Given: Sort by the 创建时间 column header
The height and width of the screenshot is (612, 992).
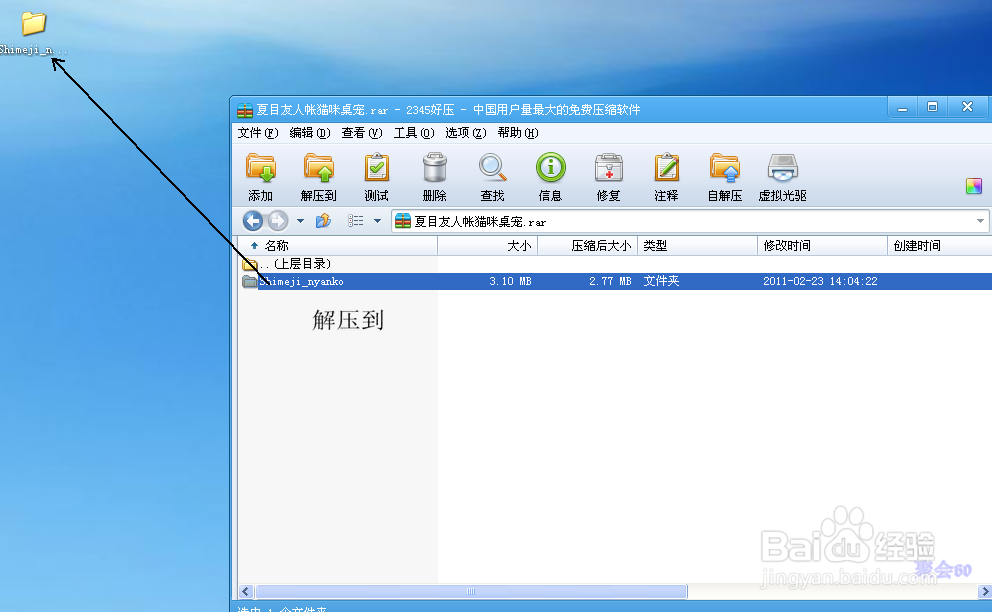Looking at the screenshot, I should coord(939,246).
